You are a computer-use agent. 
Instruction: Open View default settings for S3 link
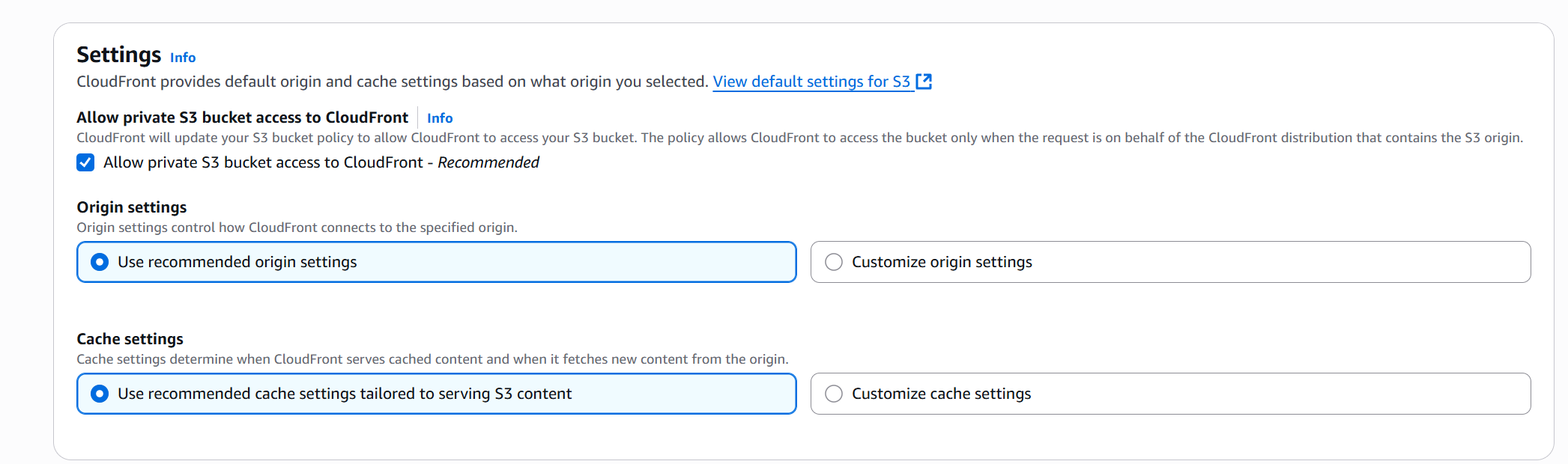[811, 82]
